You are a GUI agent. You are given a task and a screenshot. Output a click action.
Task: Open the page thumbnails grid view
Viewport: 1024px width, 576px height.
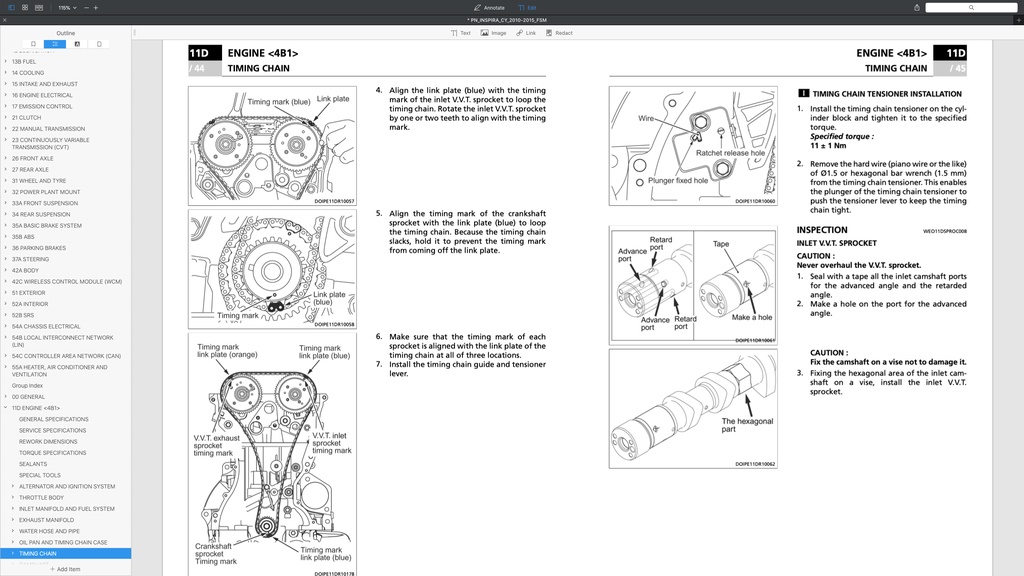25,8
